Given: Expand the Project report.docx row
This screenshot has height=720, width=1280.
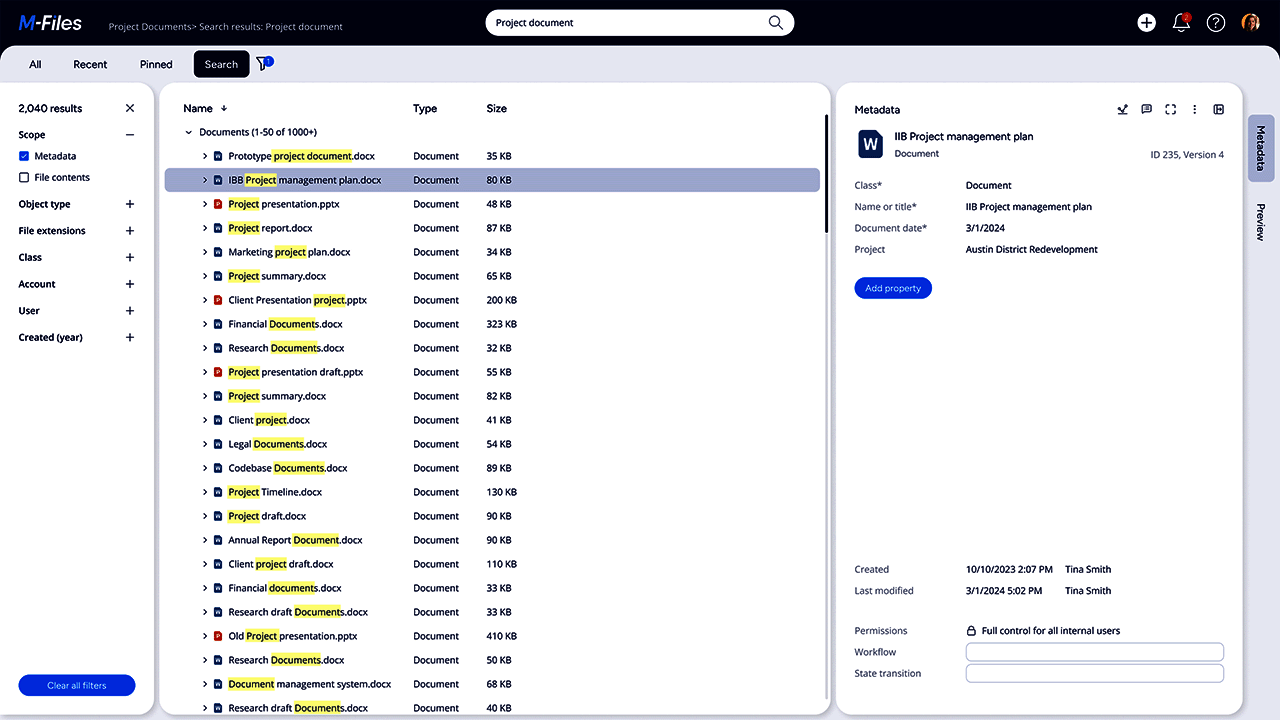Looking at the screenshot, I should 205,228.
